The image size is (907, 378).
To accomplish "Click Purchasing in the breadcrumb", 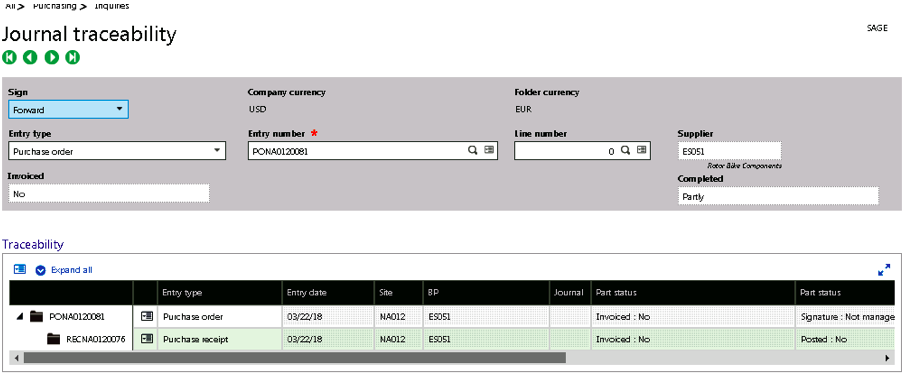I will (x=54, y=6).
